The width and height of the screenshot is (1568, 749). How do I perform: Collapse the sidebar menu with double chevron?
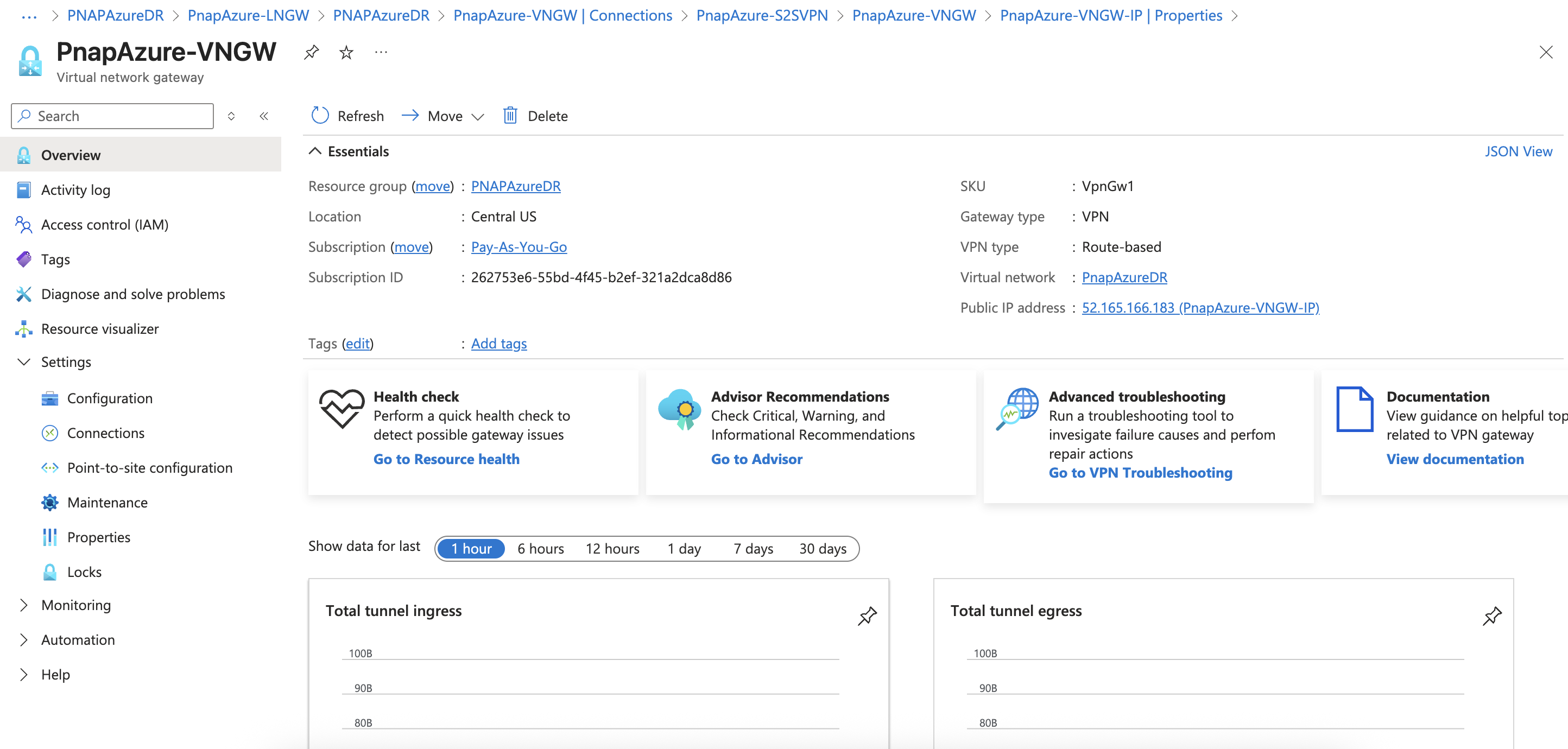point(263,116)
